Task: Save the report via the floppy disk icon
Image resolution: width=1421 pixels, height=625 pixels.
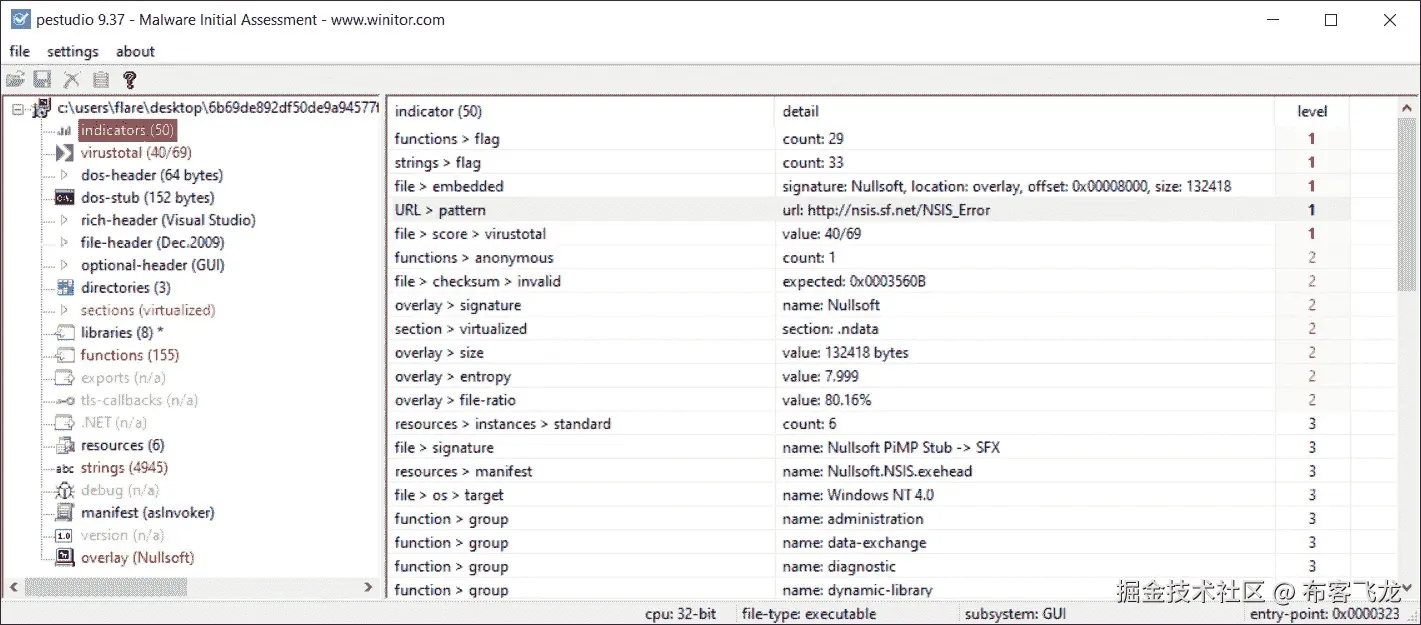Action: (42, 79)
